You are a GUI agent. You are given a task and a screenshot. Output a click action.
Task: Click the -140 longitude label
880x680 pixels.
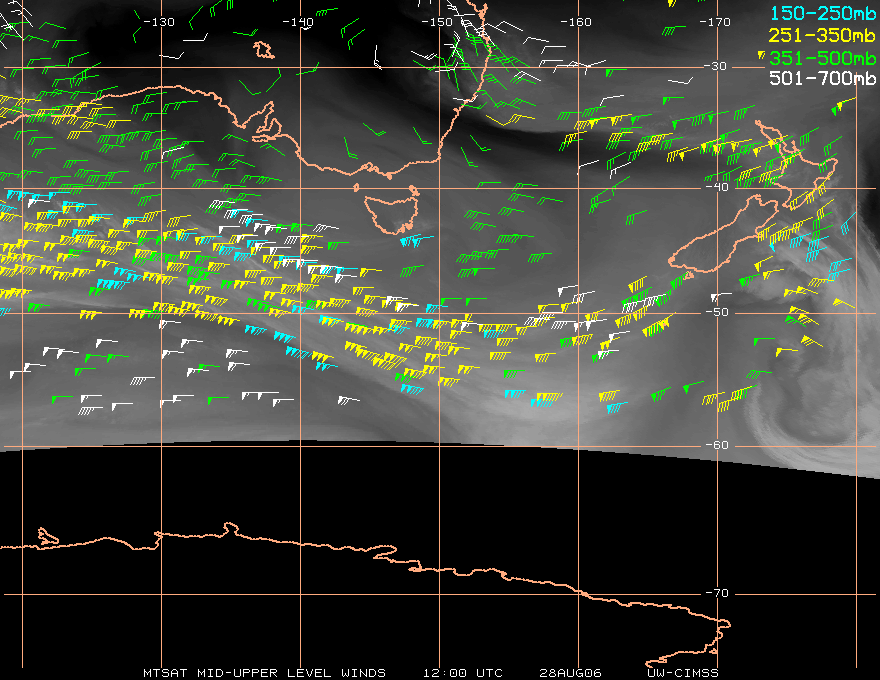coord(297,22)
